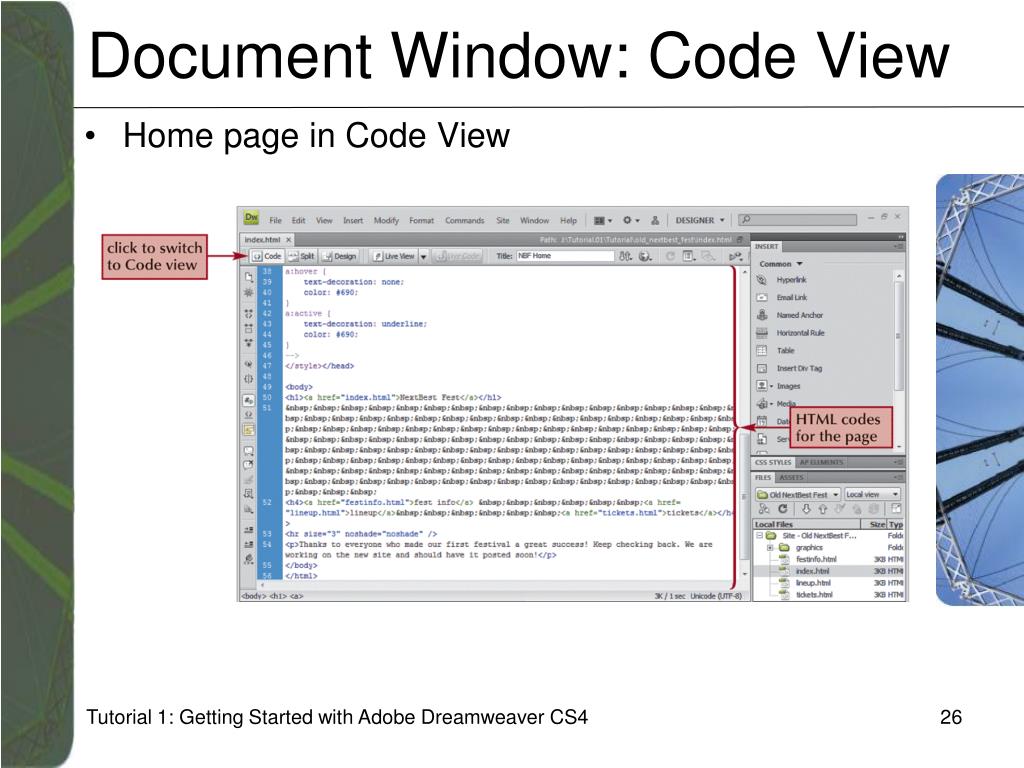Click the Select Parent Tag icon
This screenshot has height=768, width=1024.
249,364
